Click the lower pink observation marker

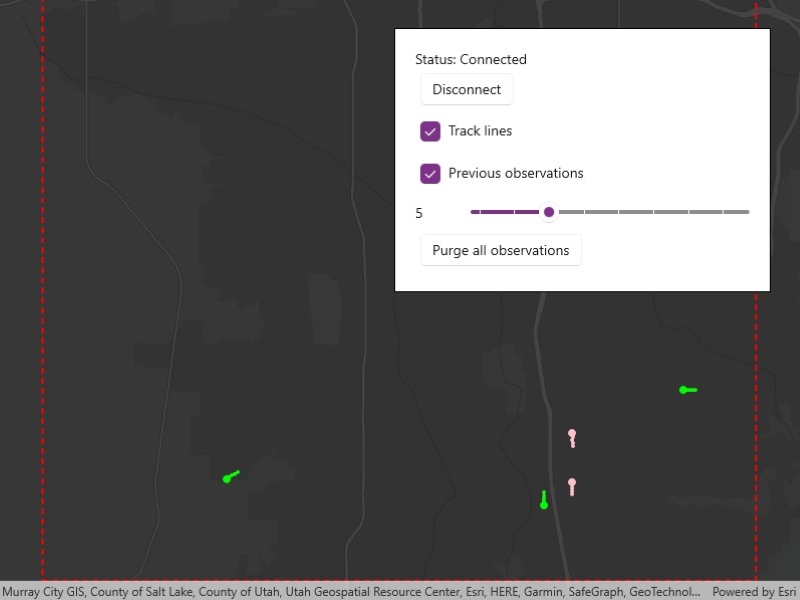click(572, 486)
